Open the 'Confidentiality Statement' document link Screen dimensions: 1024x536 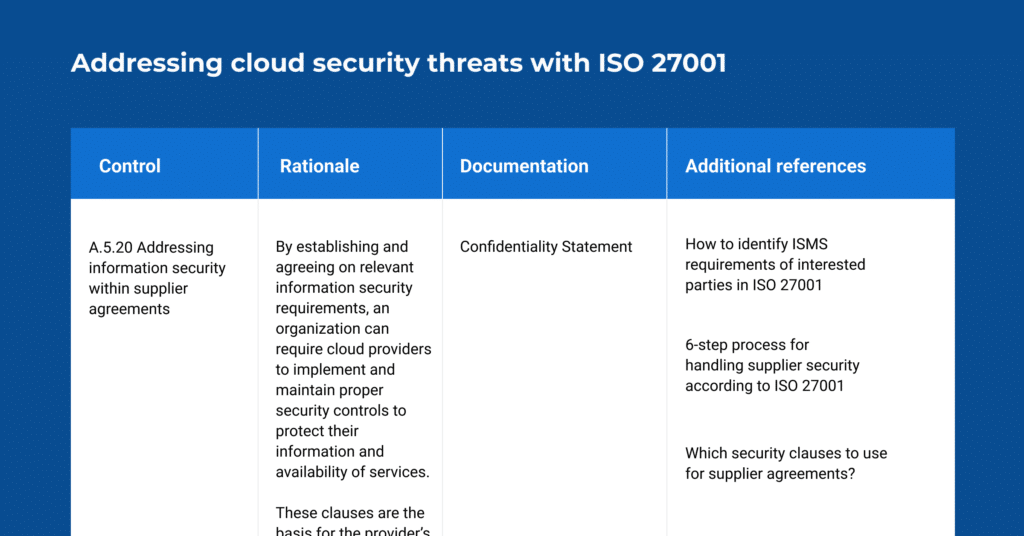(x=546, y=246)
